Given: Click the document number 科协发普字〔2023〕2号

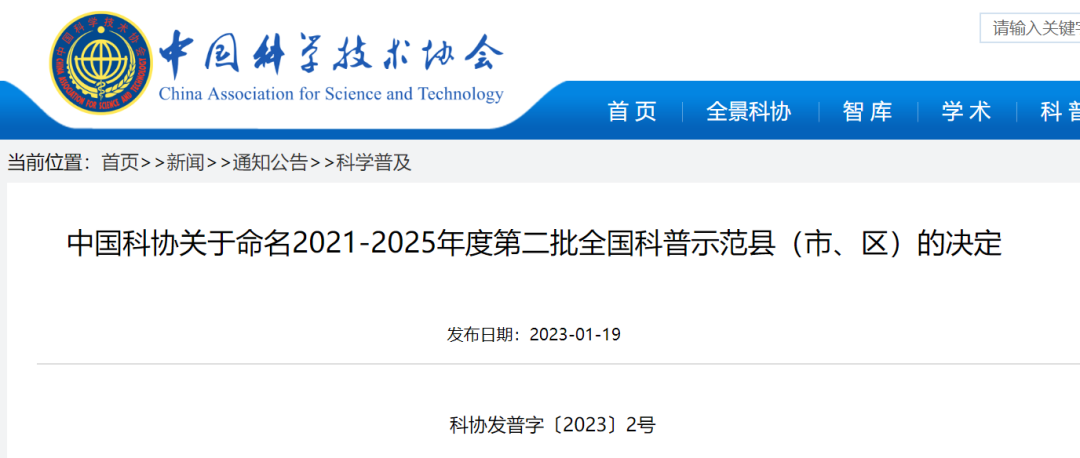Looking at the screenshot, I should 552,425.
